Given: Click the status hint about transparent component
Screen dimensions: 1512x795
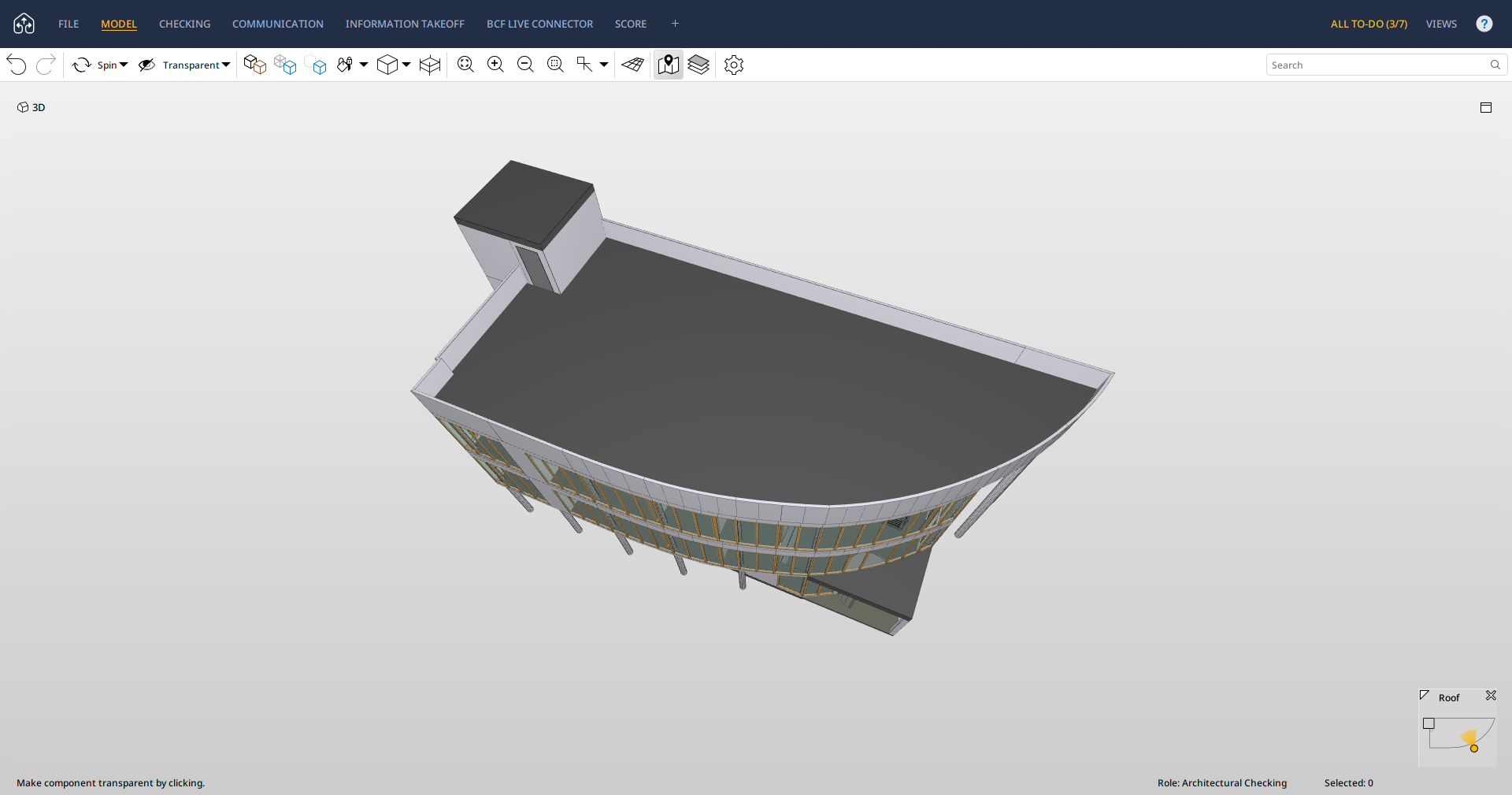Looking at the screenshot, I should (x=111, y=783).
